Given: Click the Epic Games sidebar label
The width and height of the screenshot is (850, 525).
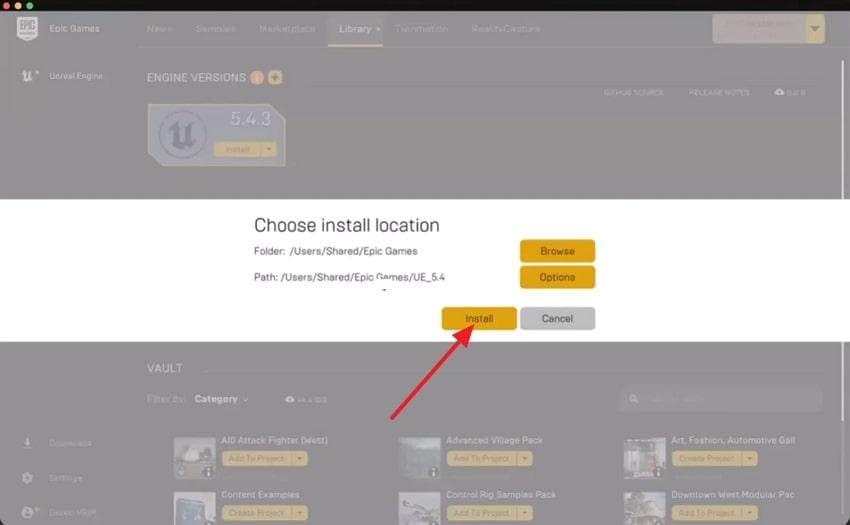Looking at the screenshot, I should [x=74, y=28].
